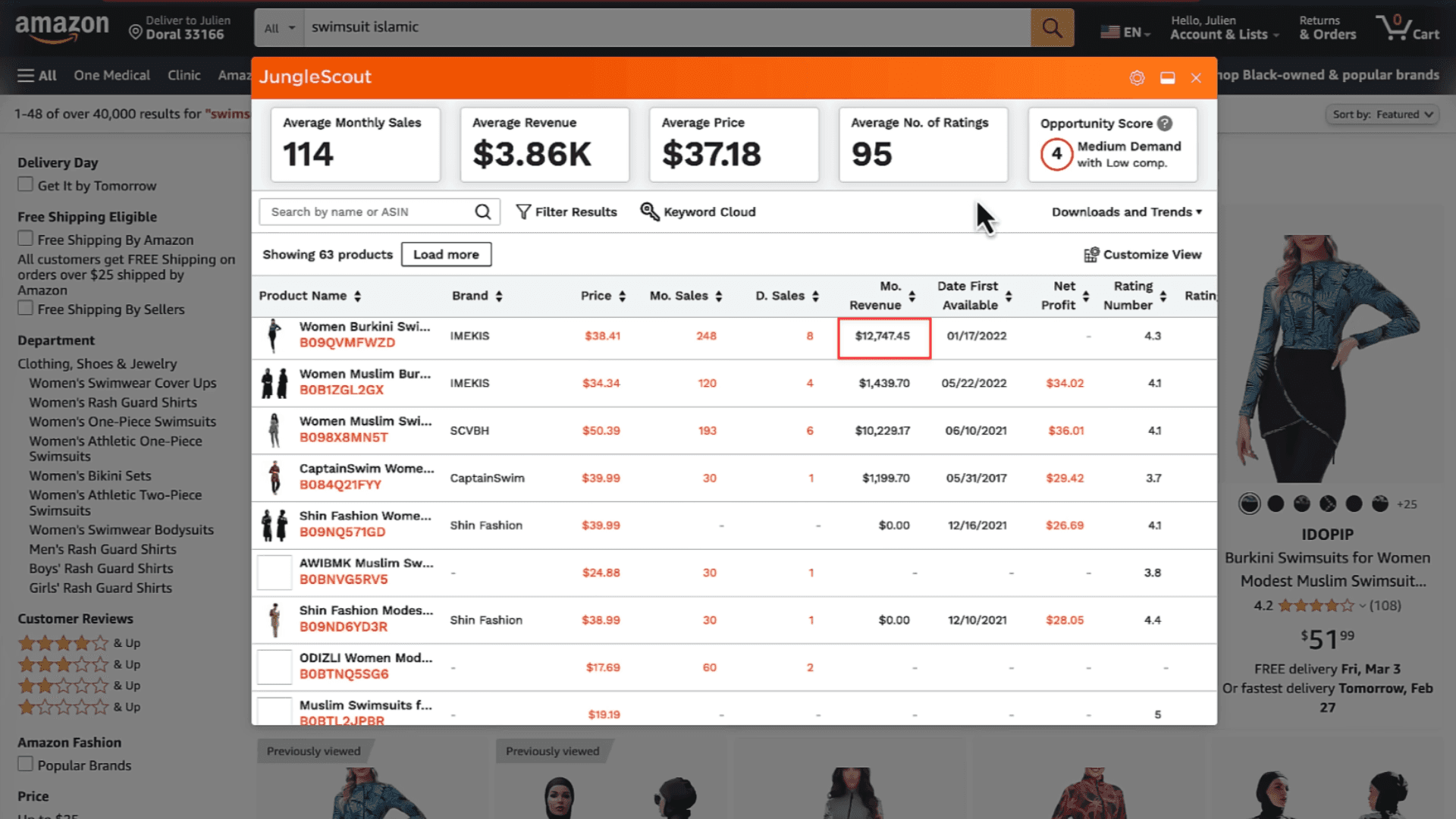Open ASIN B09ND6YD3R product link
Image resolution: width=1456 pixels, height=819 pixels.
coord(344,627)
